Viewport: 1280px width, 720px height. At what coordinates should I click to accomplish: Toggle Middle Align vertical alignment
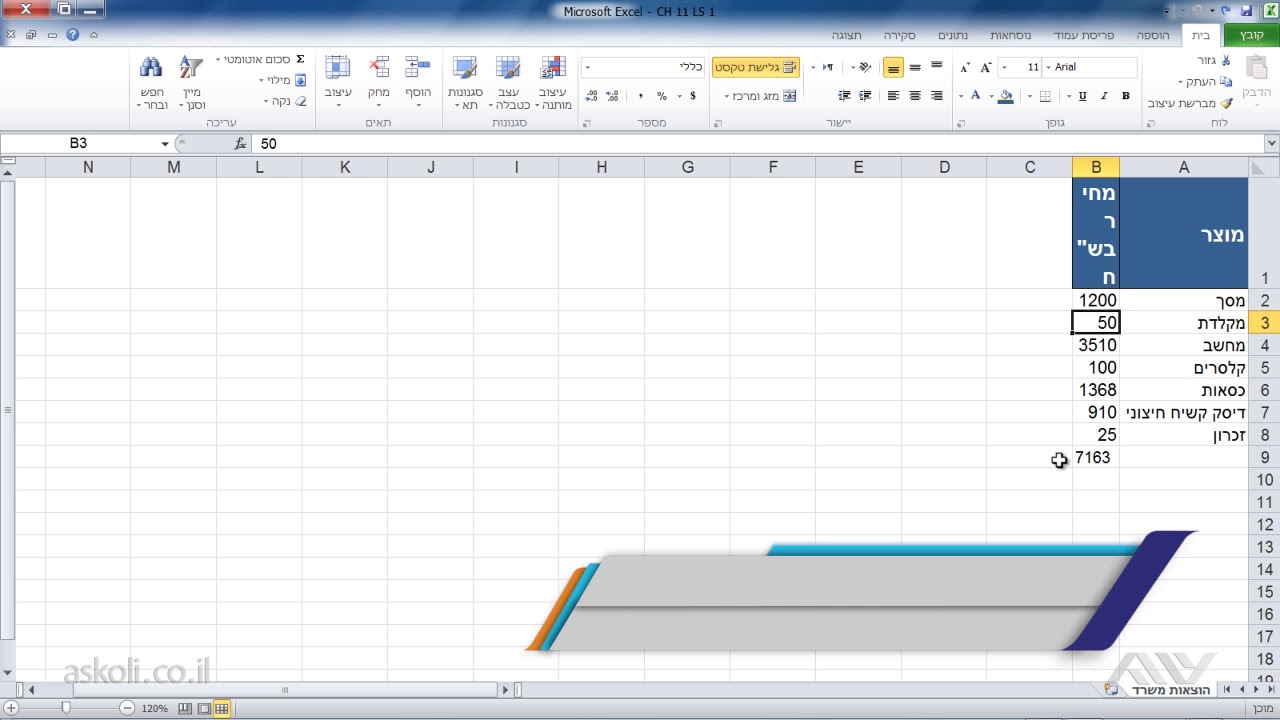tap(915, 67)
